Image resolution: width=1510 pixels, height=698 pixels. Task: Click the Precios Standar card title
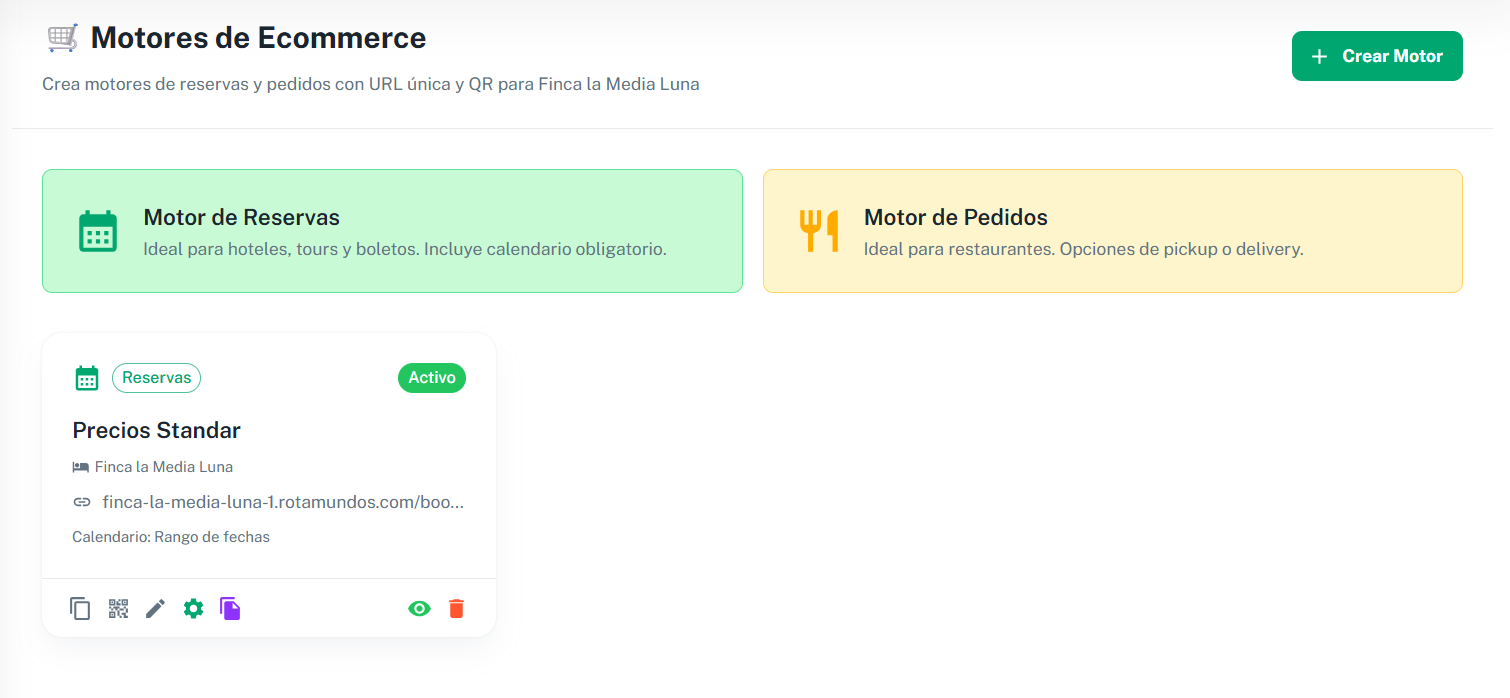click(x=156, y=430)
